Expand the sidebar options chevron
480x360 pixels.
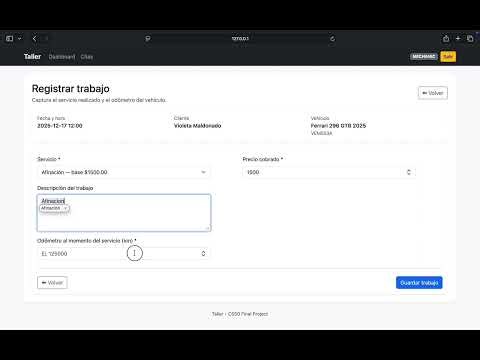pyautogui.click(x=20, y=39)
